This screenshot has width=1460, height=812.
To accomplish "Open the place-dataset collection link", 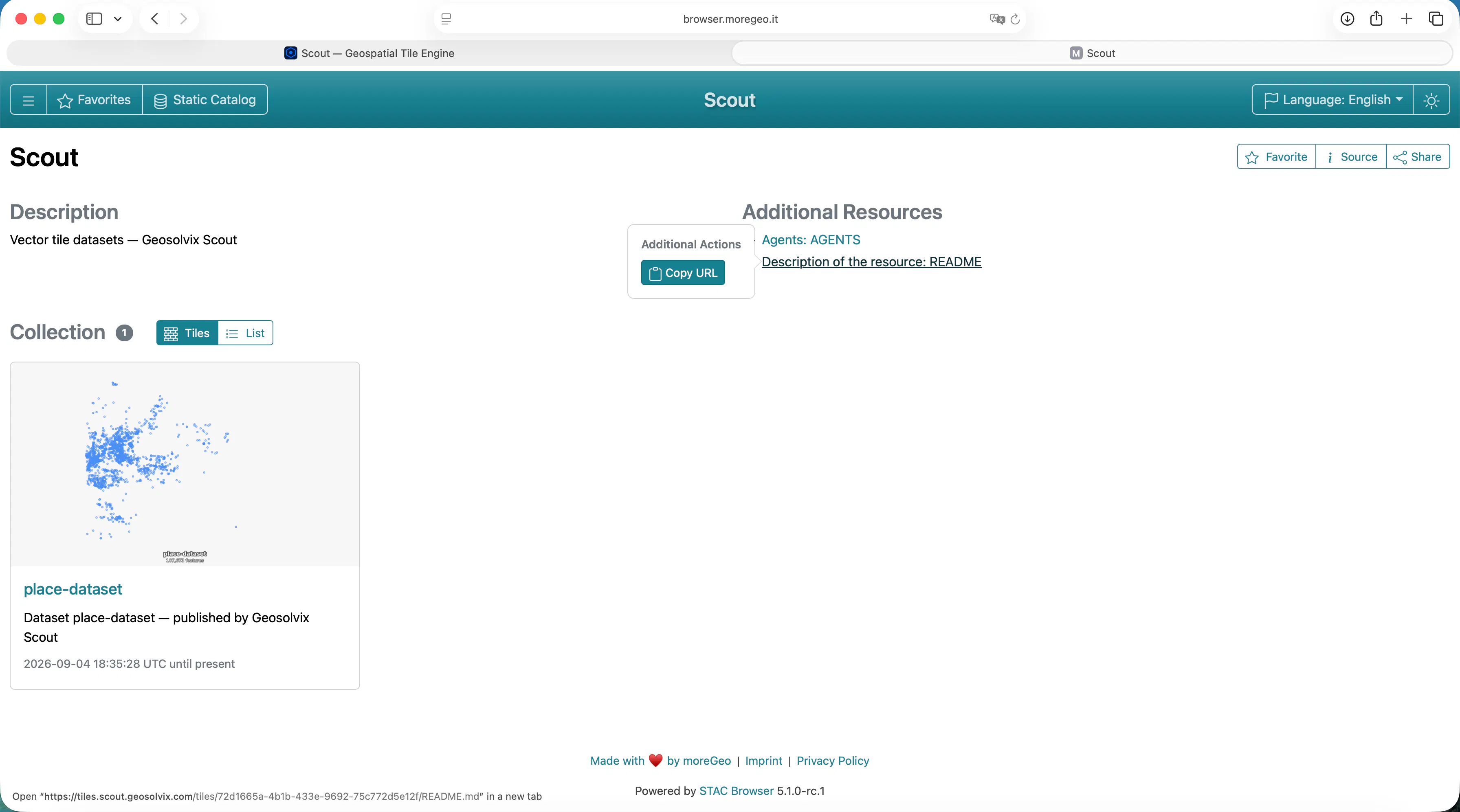I will [x=73, y=589].
